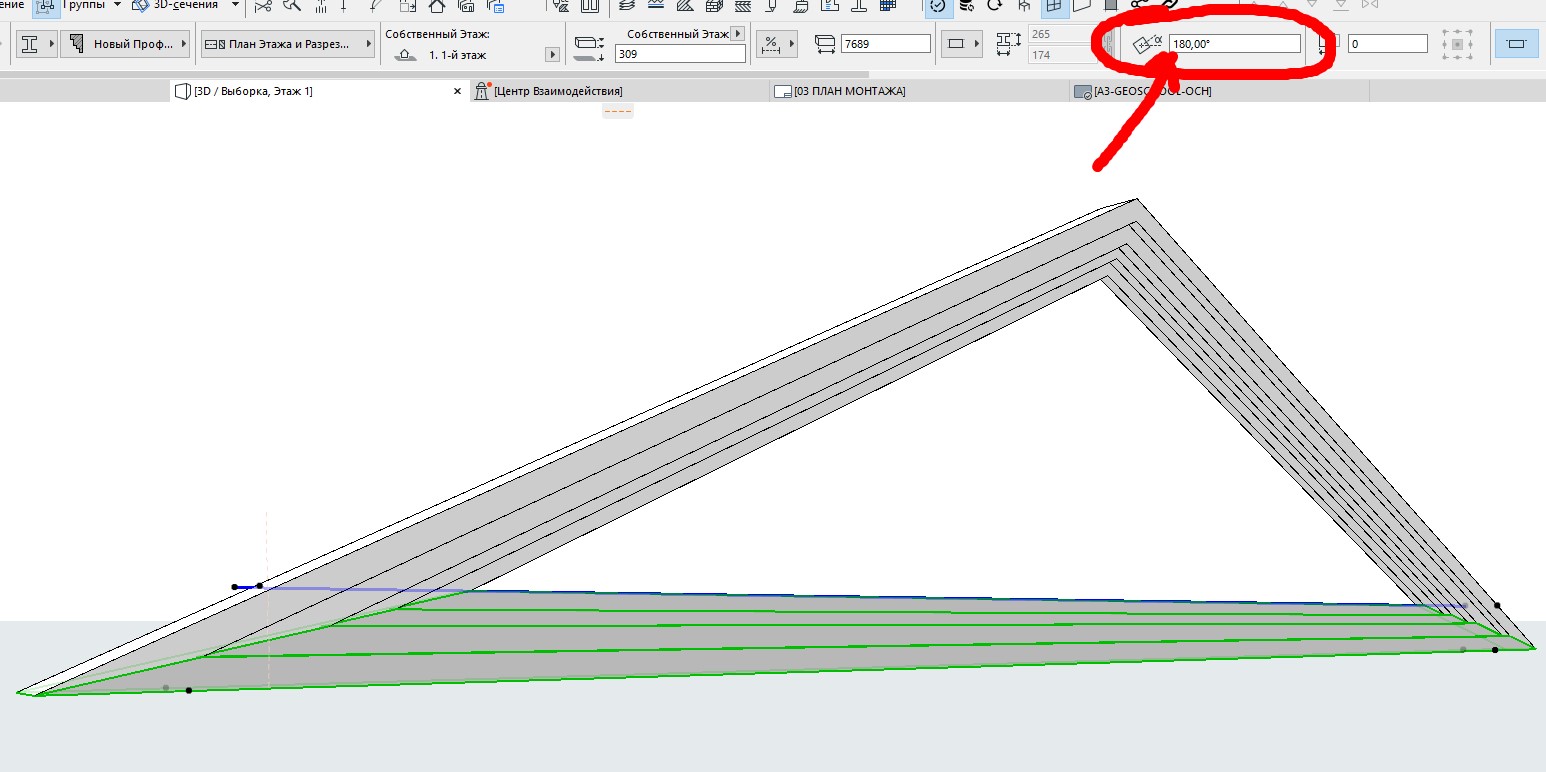1546x772 pixels.
Task: Click the house-shaped icon in top toolbar
Action: pos(437,6)
